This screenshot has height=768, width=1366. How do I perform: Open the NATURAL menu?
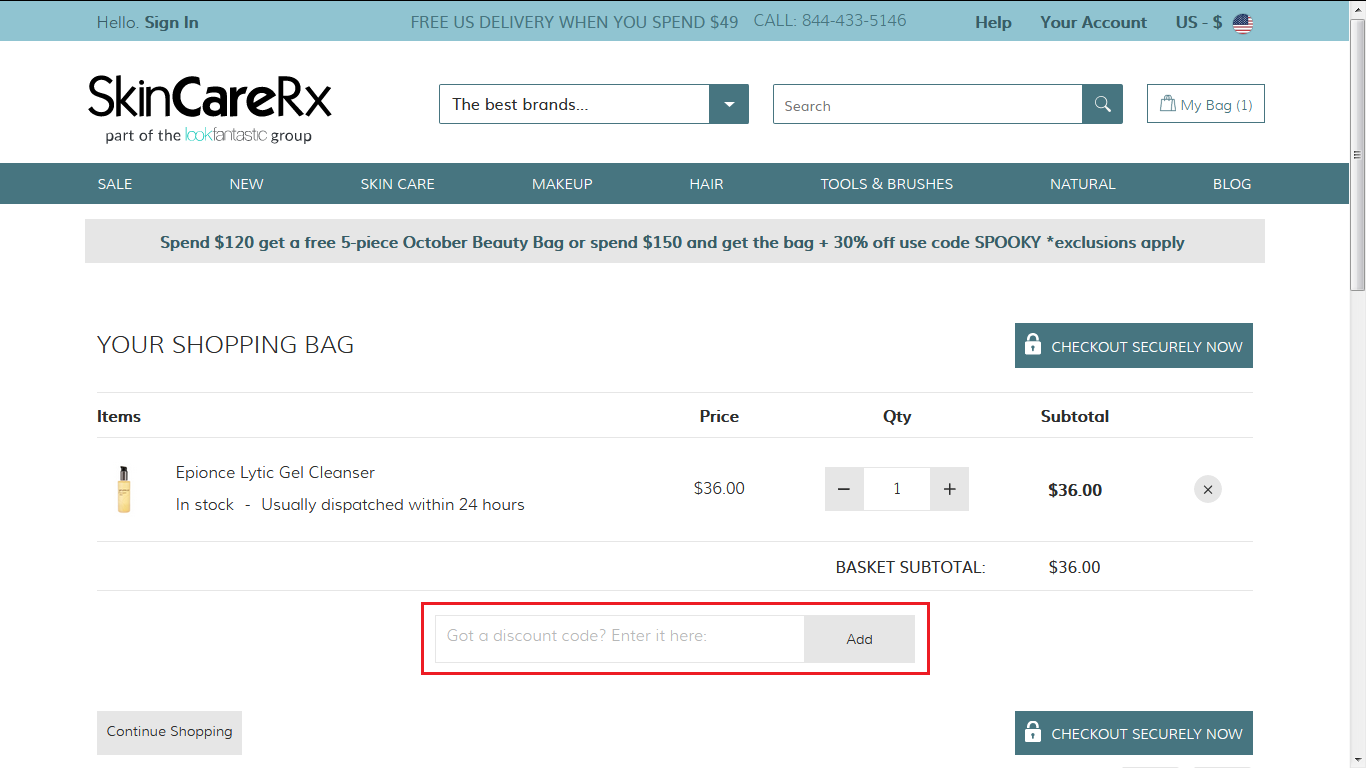click(x=1083, y=184)
